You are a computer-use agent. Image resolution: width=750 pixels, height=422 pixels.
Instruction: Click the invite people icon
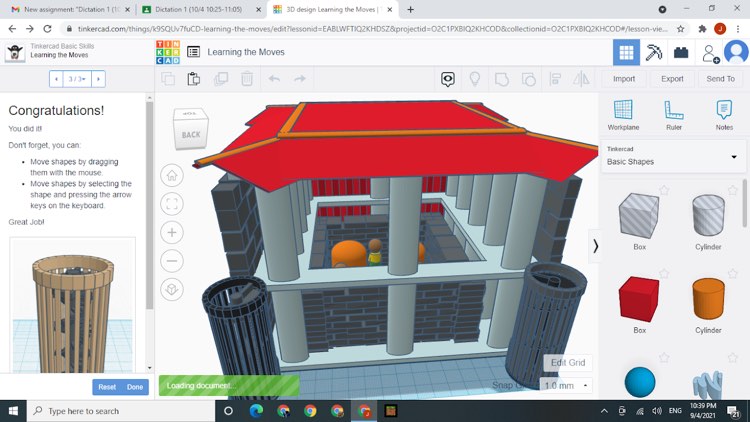click(710, 54)
